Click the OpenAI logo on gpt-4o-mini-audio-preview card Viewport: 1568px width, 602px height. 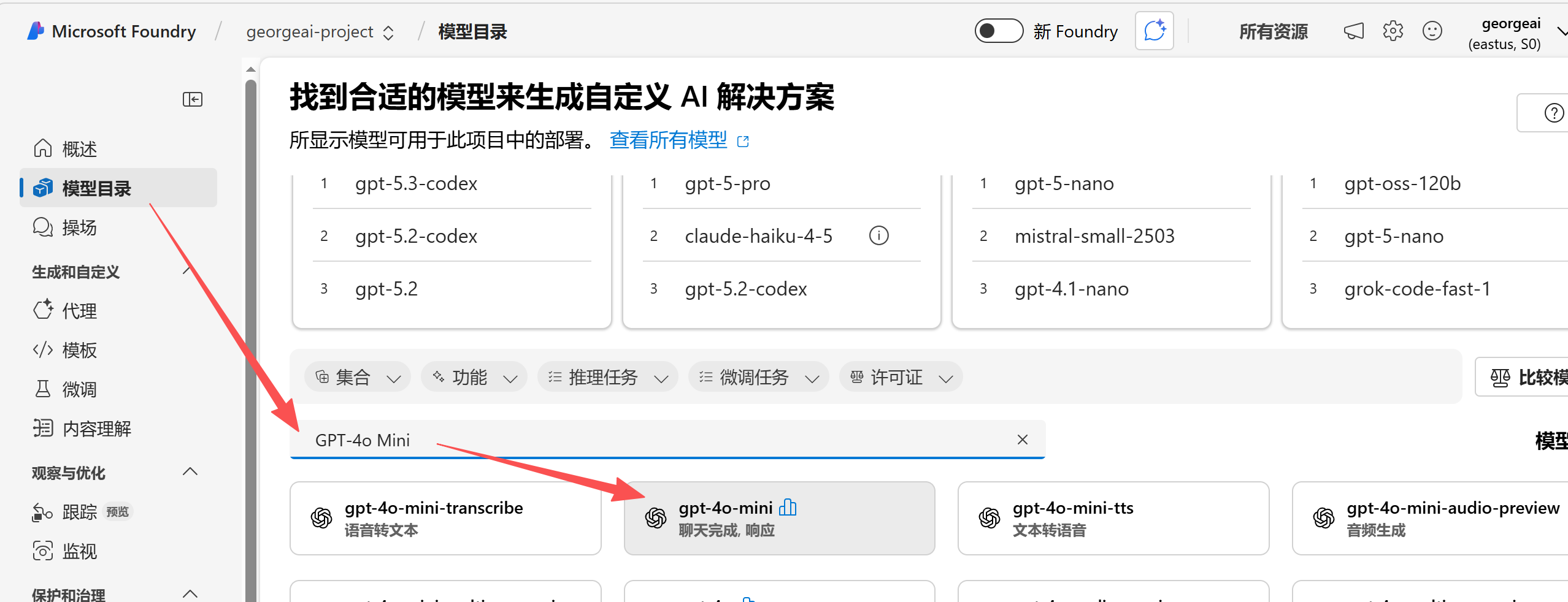pos(1324,518)
